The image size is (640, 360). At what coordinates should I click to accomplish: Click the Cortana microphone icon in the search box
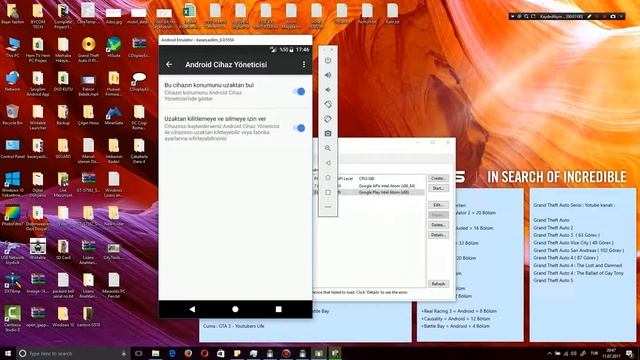[124, 353]
